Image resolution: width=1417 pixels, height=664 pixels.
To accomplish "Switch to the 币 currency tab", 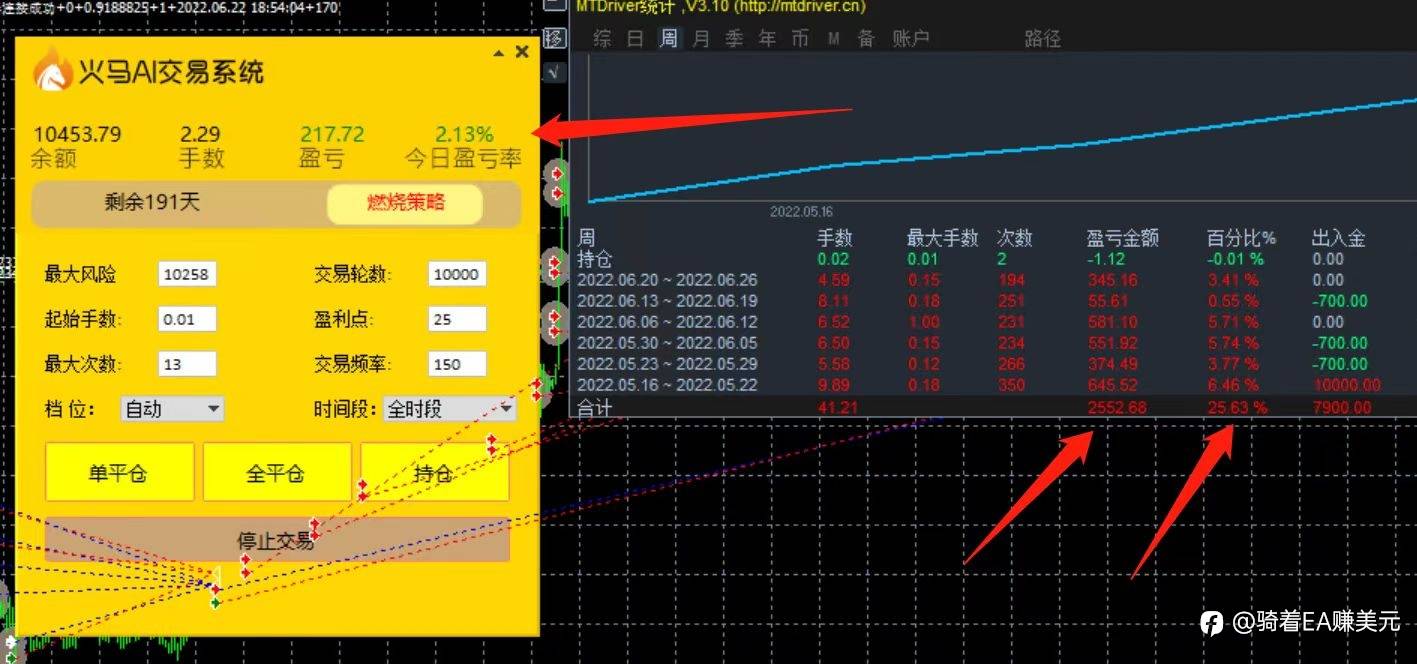I will 800,39.
